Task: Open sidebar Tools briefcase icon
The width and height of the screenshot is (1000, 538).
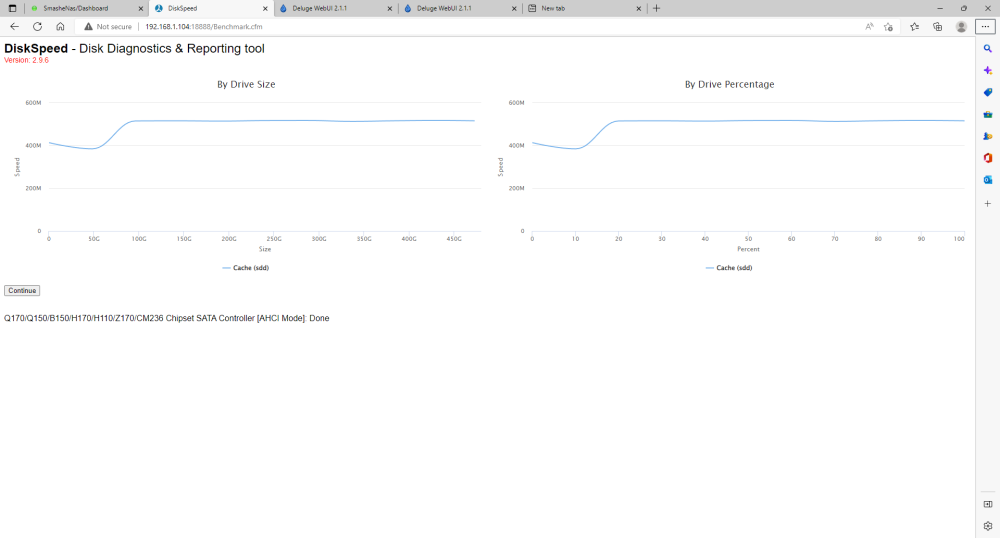Action: click(x=988, y=114)
